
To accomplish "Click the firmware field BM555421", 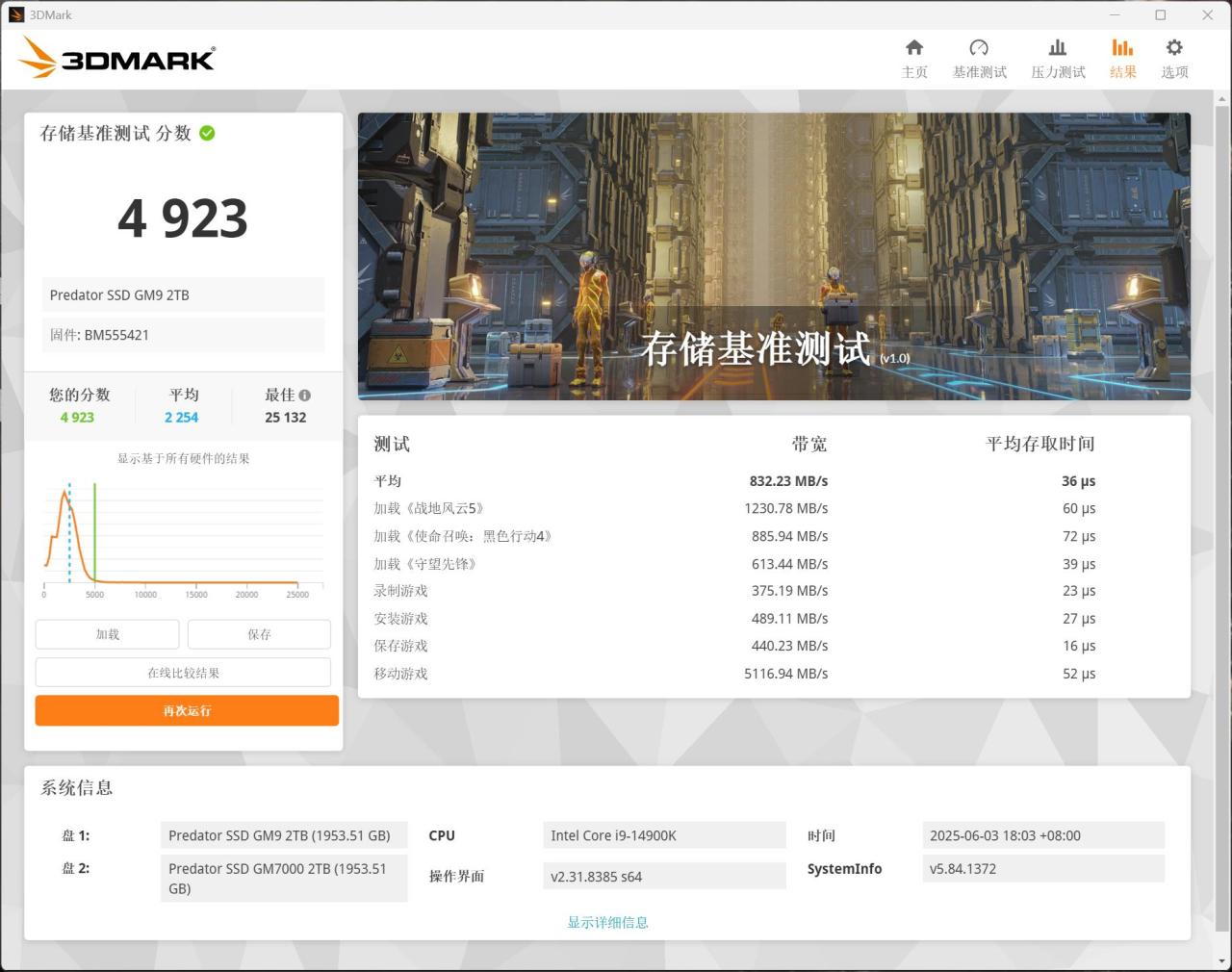I will [x=183, y=335].
